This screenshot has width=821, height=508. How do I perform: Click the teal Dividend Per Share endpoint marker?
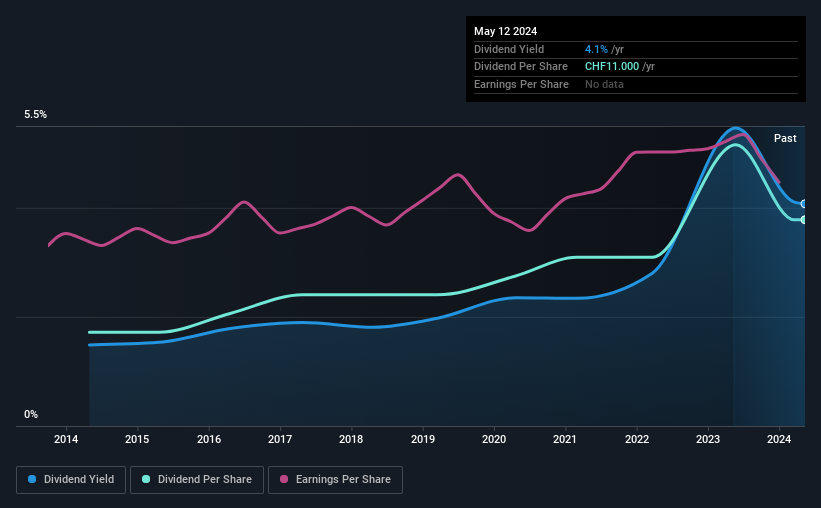[x=804, y=220]
